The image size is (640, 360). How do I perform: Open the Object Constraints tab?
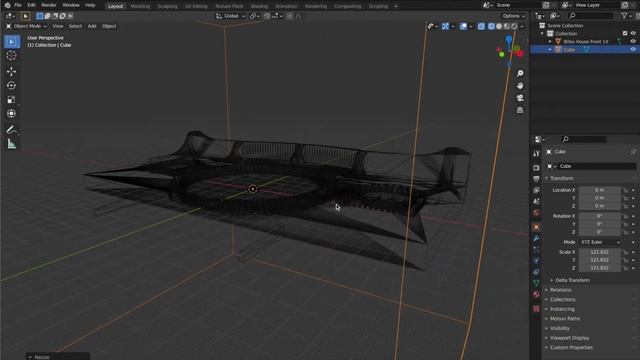tap(536, 272)
